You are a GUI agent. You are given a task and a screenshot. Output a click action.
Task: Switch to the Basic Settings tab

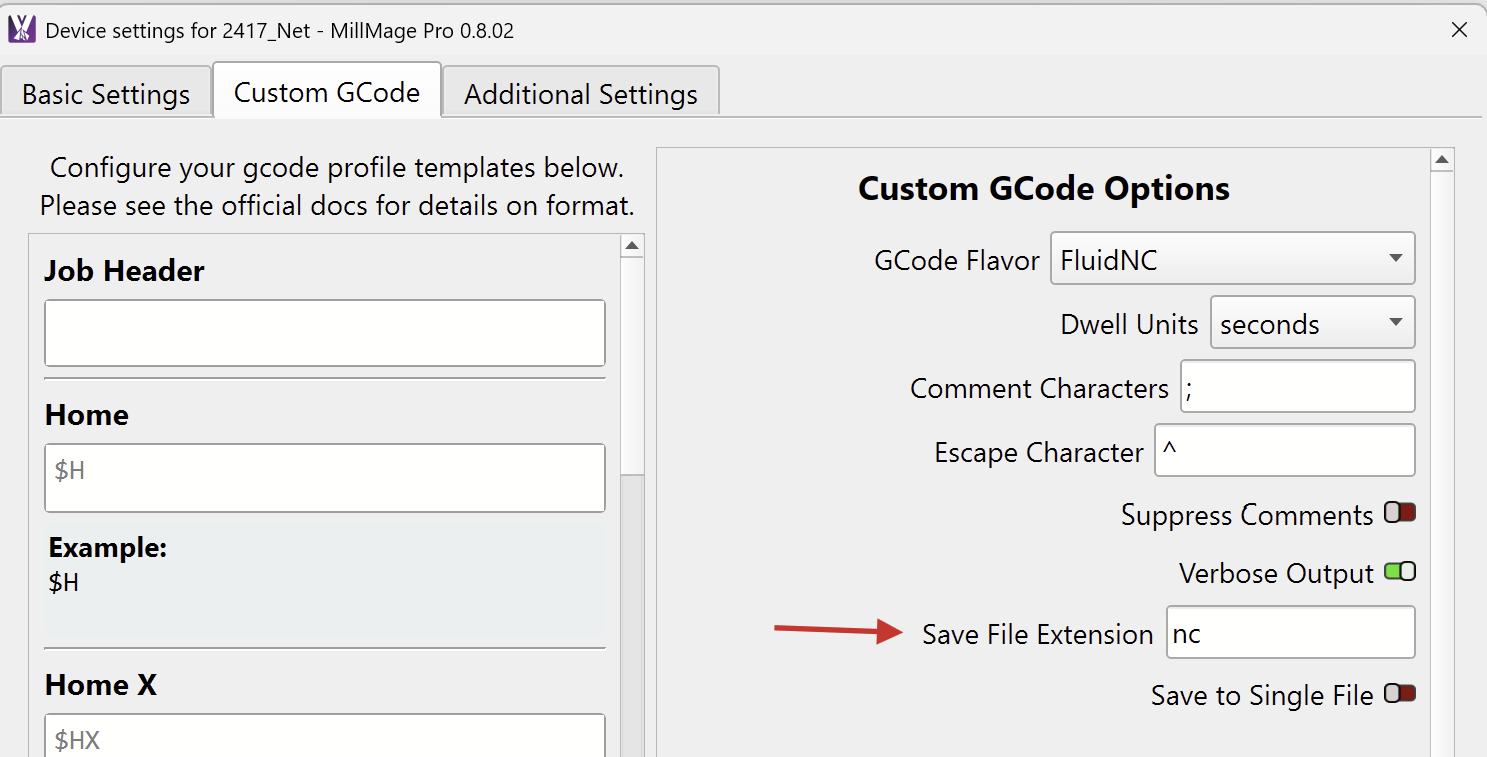pos(106,94)
